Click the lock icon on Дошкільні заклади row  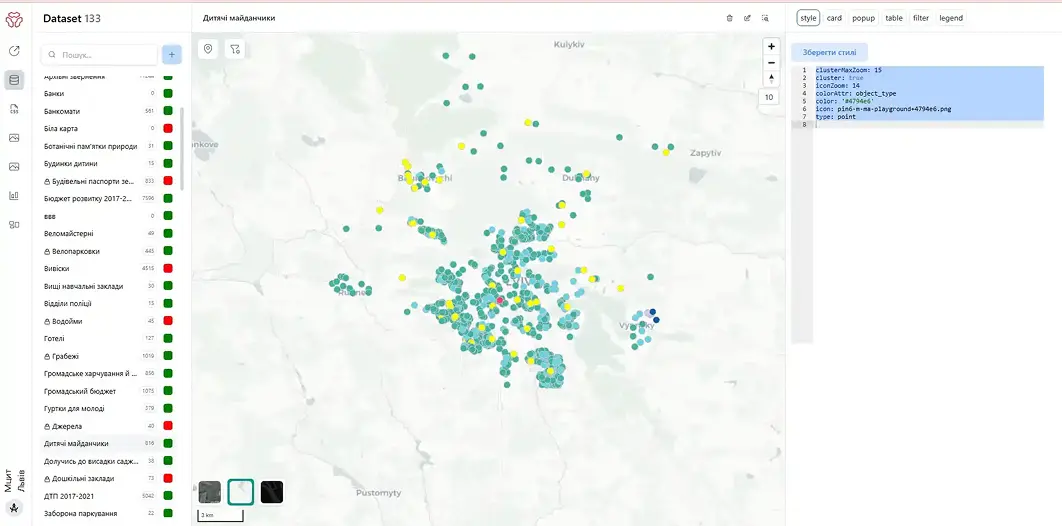47,479
